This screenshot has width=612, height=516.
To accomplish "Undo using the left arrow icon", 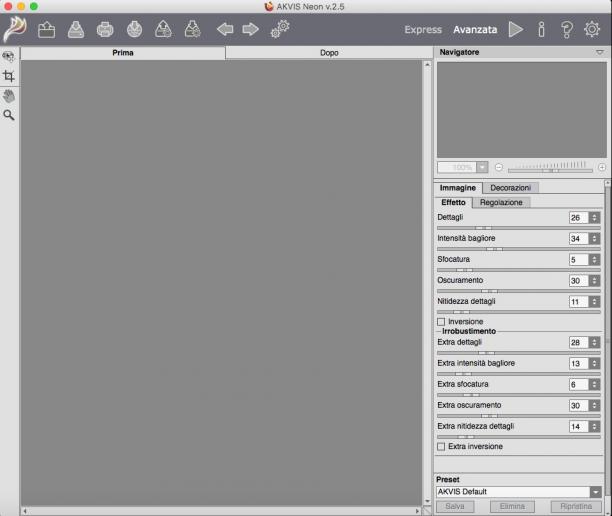I will coord(225,29).
